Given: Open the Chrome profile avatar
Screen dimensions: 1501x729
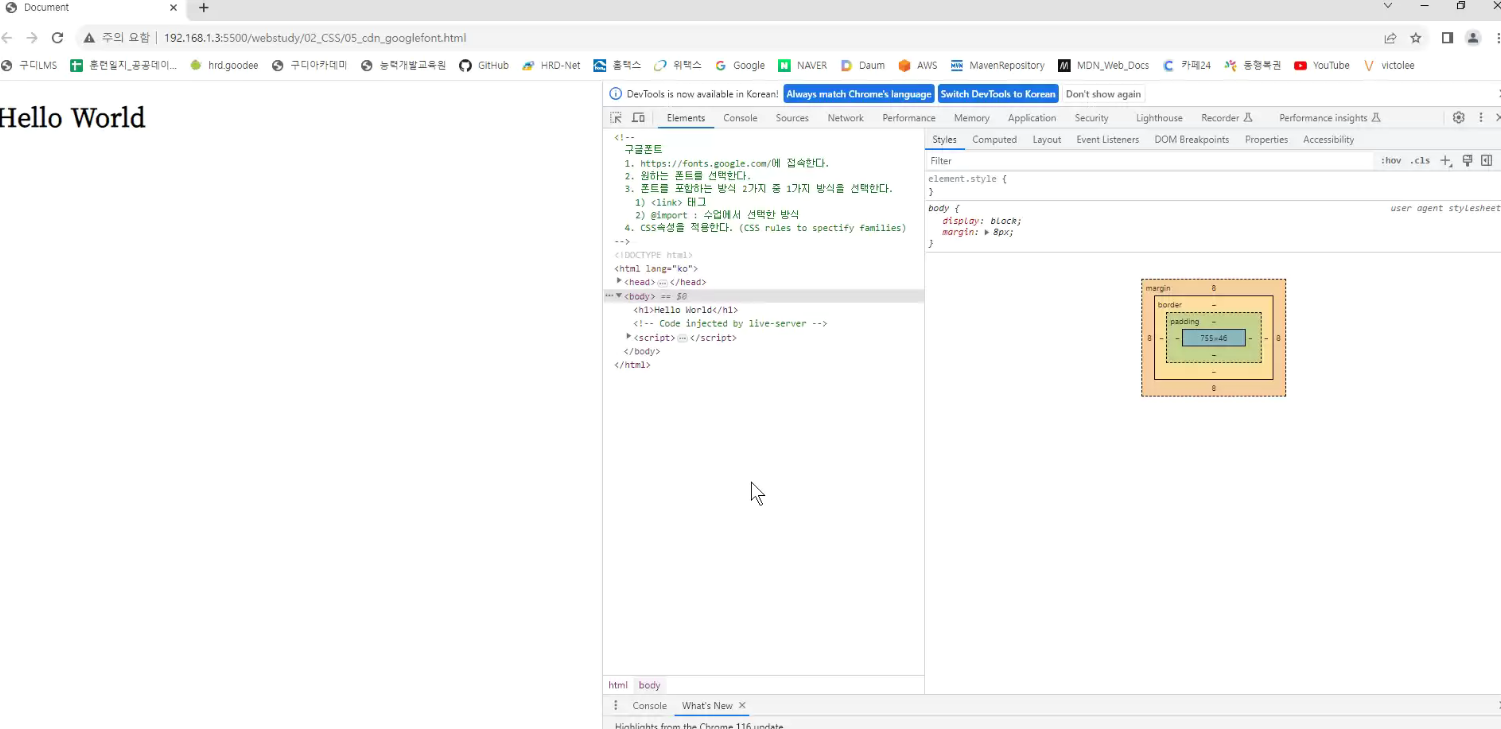Looking at the screenshot, I should click(x=1473, y=38).
